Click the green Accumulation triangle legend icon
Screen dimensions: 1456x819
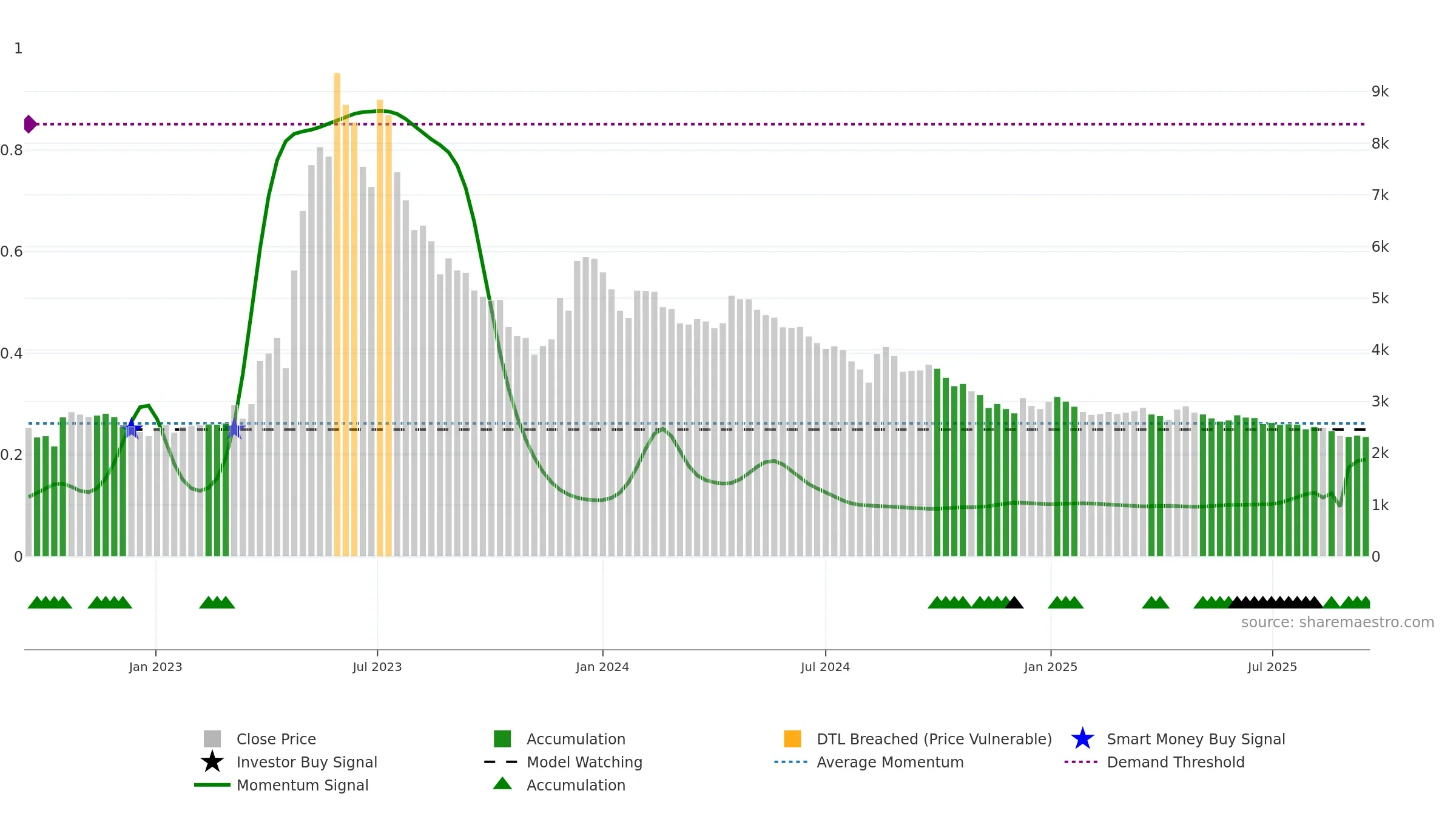502,784
